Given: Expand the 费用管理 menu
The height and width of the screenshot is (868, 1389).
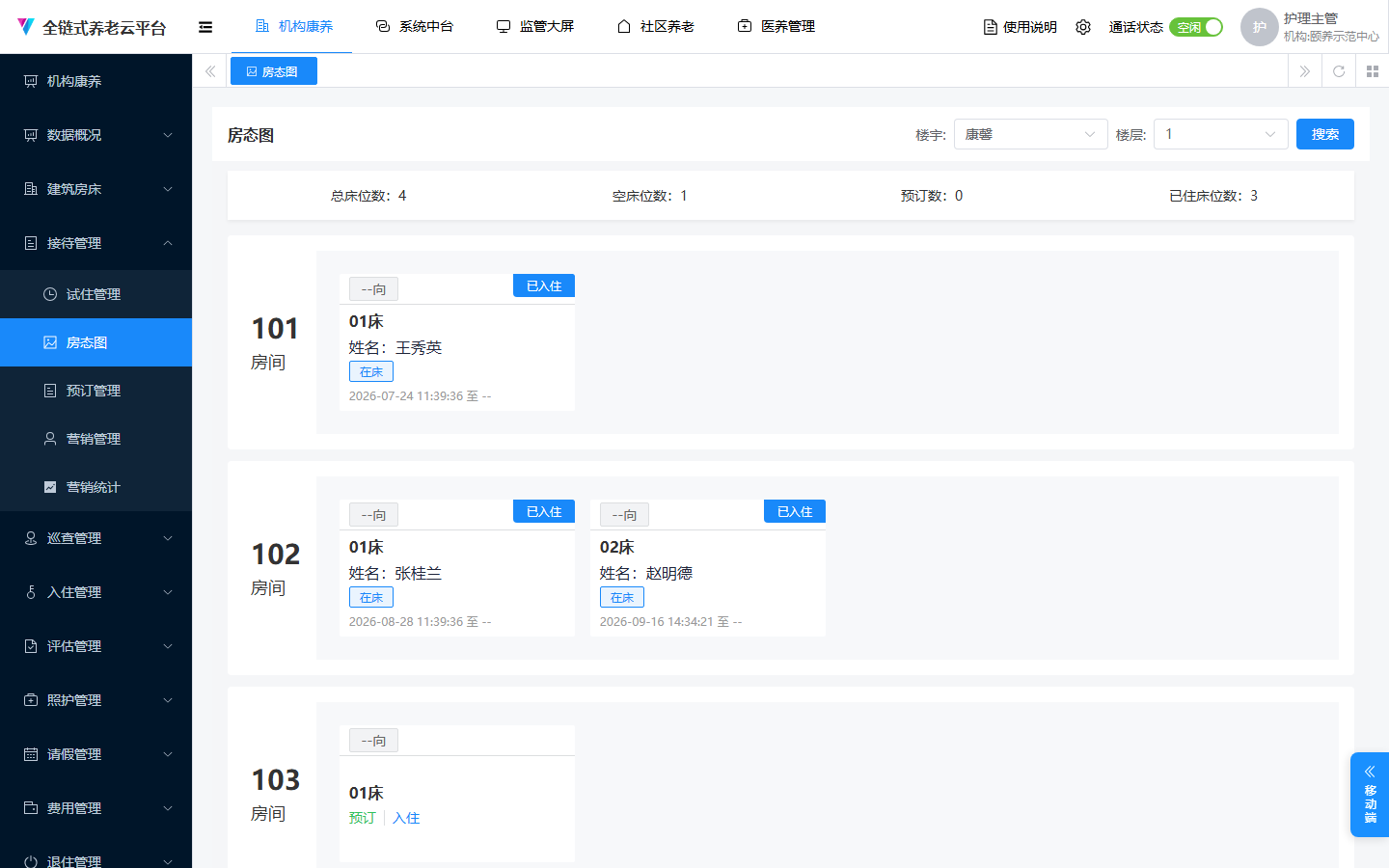Looking at the screenshot, I should tap(96, 808).
